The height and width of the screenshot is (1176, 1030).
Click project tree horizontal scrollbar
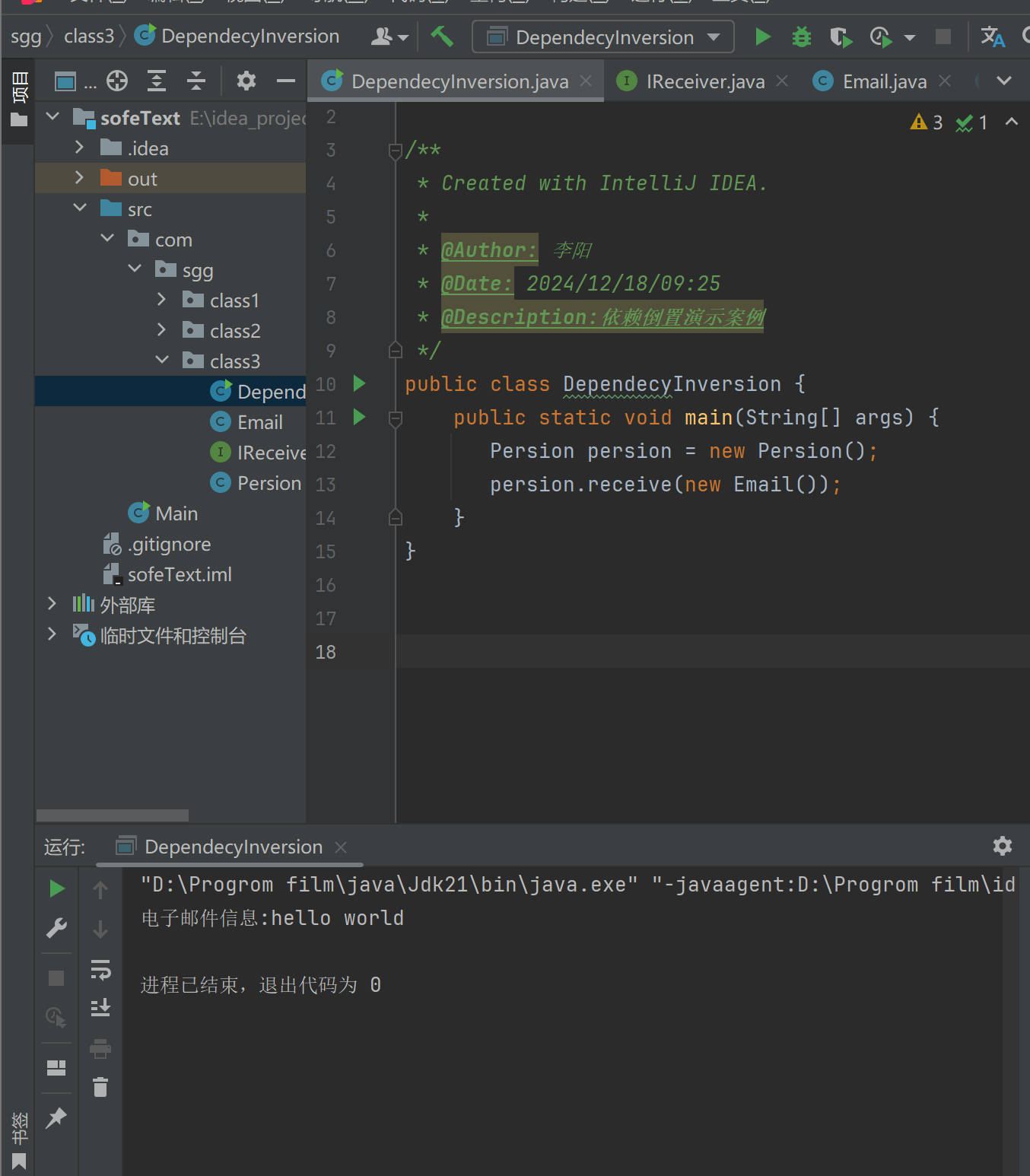(x=113, y=815)
